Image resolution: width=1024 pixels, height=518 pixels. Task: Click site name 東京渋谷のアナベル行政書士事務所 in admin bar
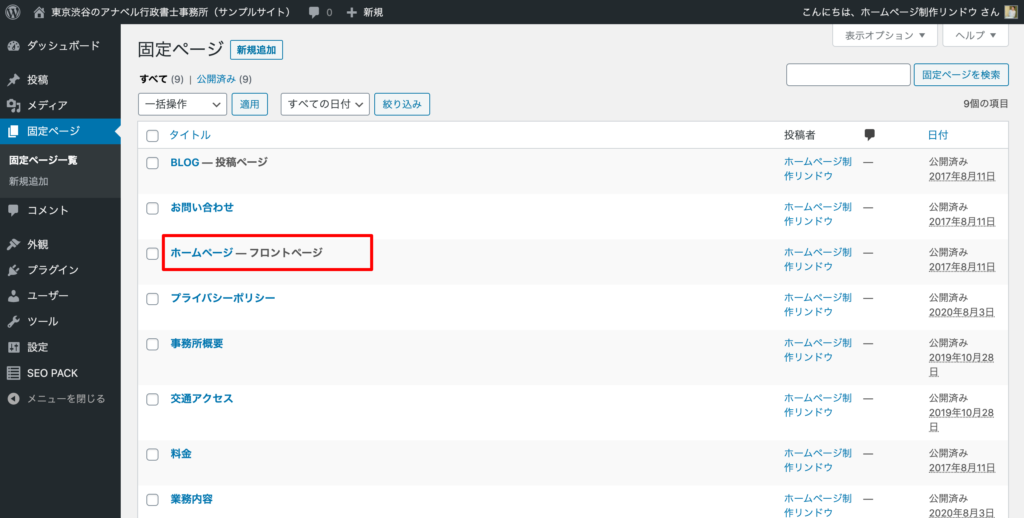click(171, 12)
